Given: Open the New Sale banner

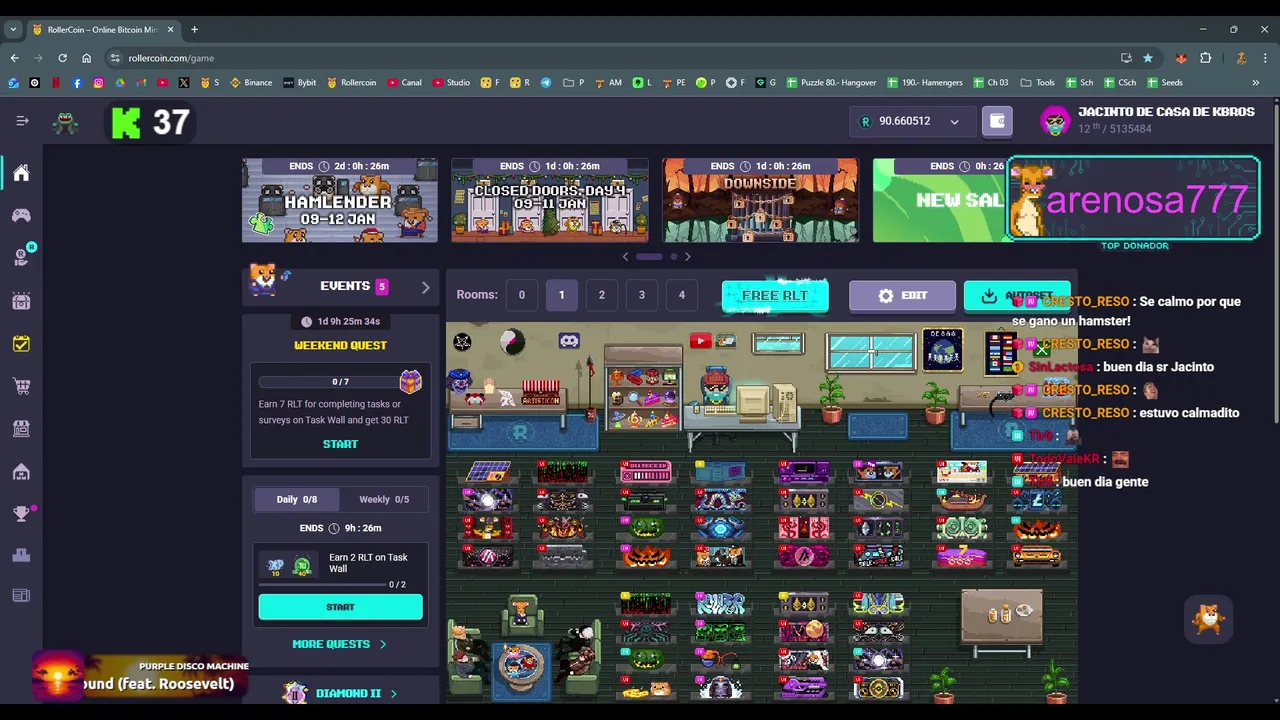Looking at the screenshot, I should click(939, 200).
